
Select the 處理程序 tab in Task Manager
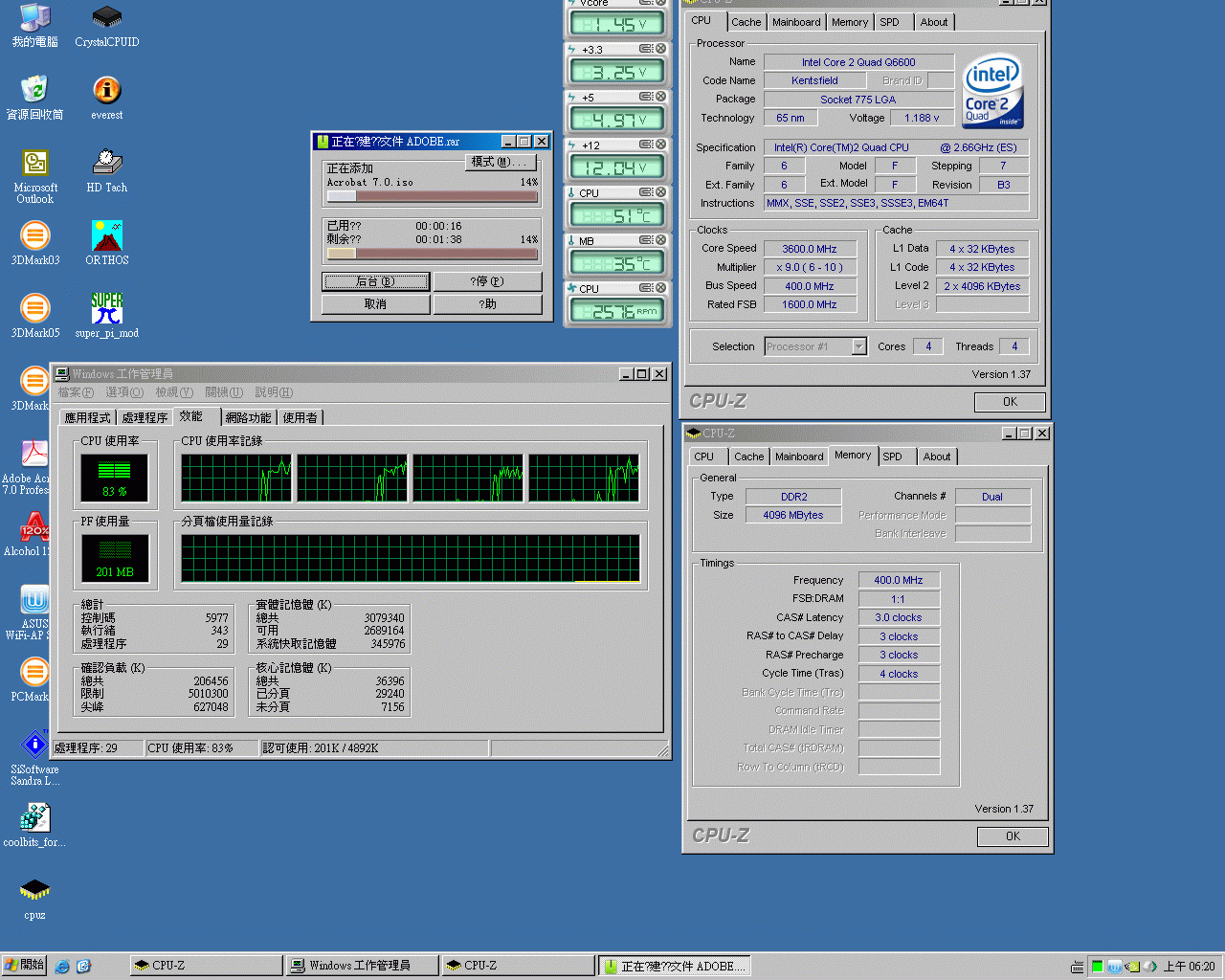point(145,417)
